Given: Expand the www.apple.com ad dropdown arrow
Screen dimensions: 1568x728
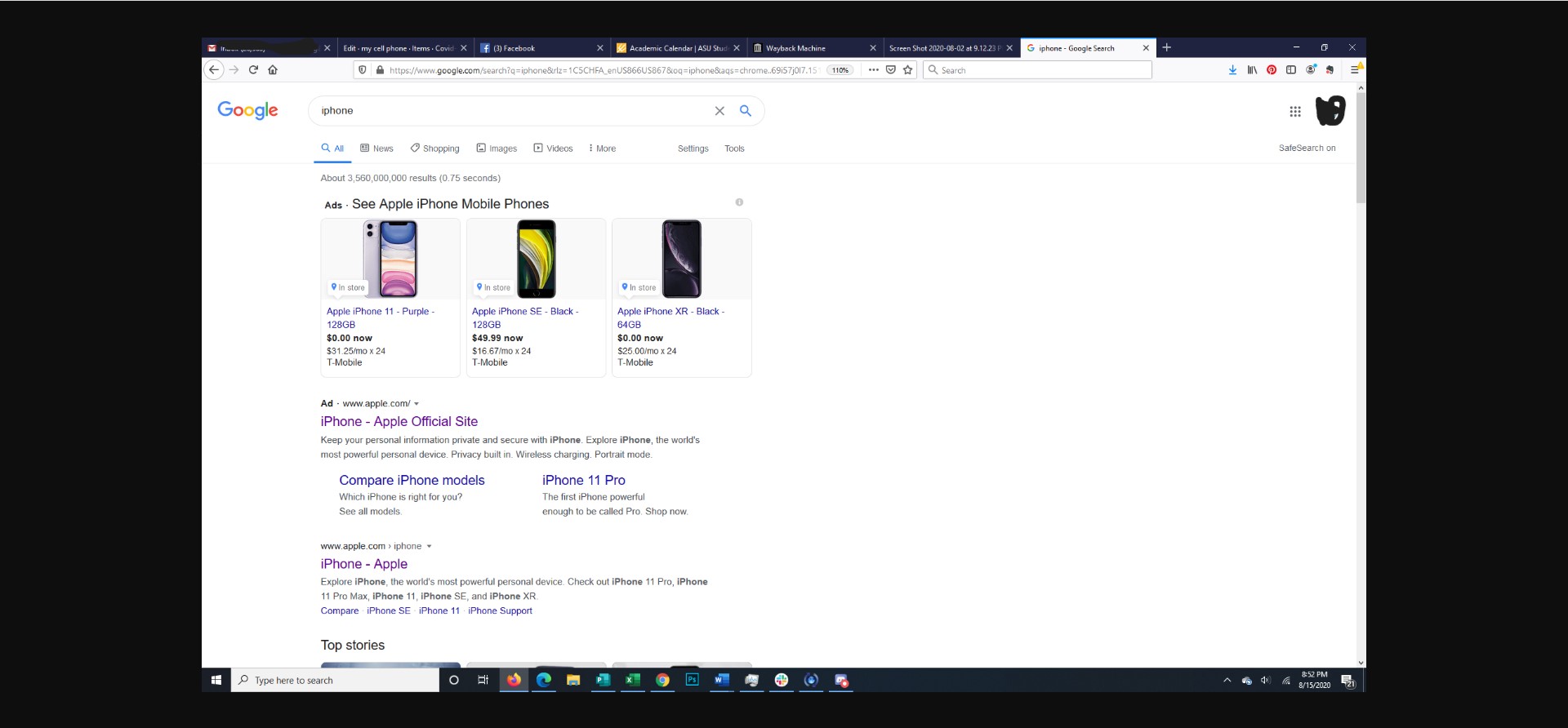Looking at the screenshot, I should (416, 404).
